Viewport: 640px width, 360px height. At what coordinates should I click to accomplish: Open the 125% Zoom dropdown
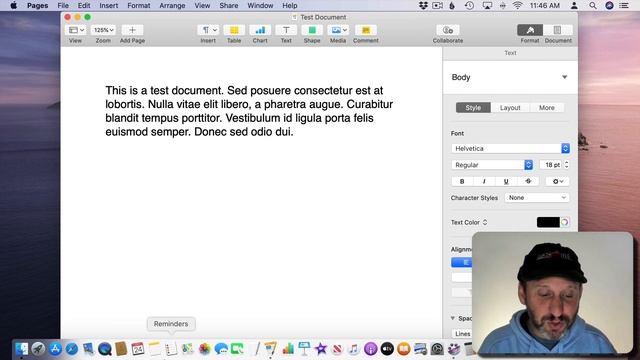coord(103,30)
